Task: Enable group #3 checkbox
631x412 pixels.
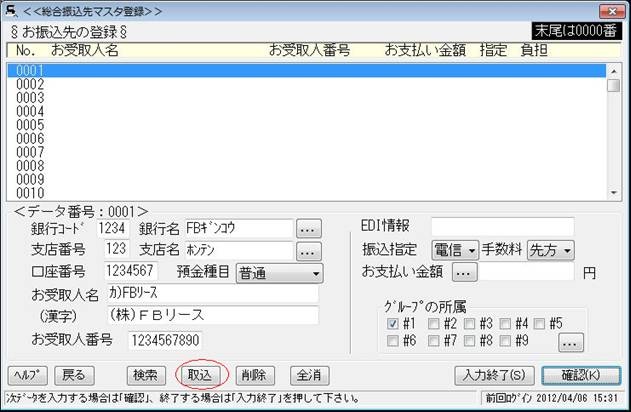Action: pos(469,323)
